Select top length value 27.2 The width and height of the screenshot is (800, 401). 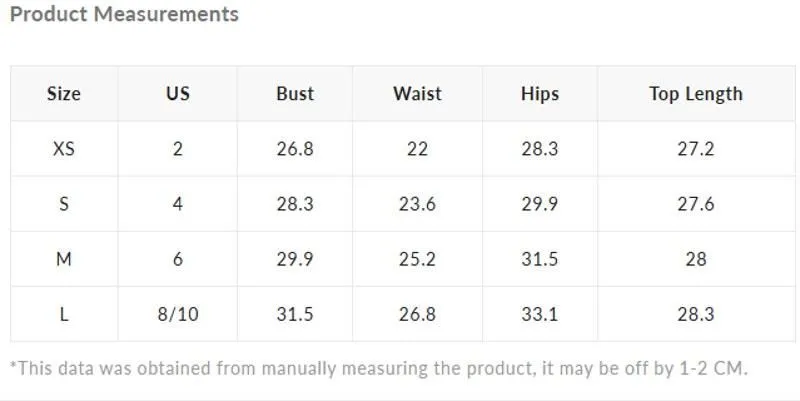pos(696,149)
